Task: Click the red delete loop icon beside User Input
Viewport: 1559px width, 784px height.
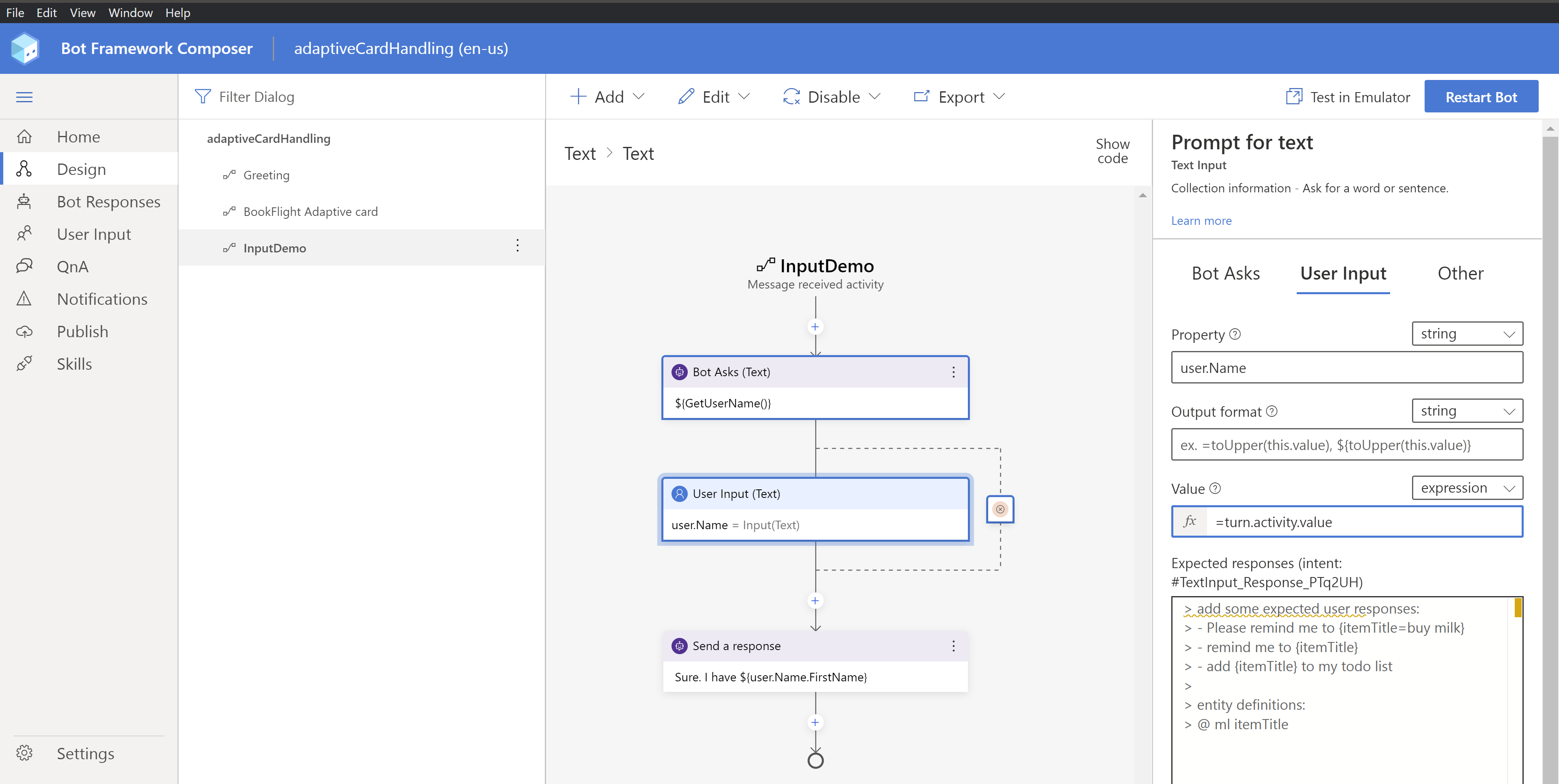Action: coord(1000,509)
